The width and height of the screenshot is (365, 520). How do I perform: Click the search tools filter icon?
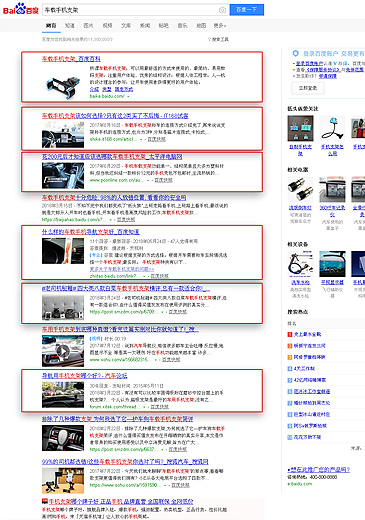(x=210, y=39)
